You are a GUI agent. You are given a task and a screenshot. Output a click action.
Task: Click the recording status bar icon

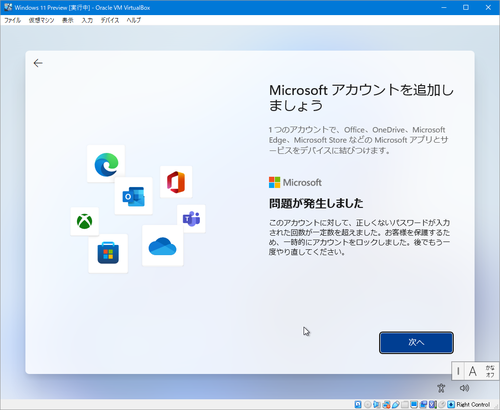coord(423,404)
